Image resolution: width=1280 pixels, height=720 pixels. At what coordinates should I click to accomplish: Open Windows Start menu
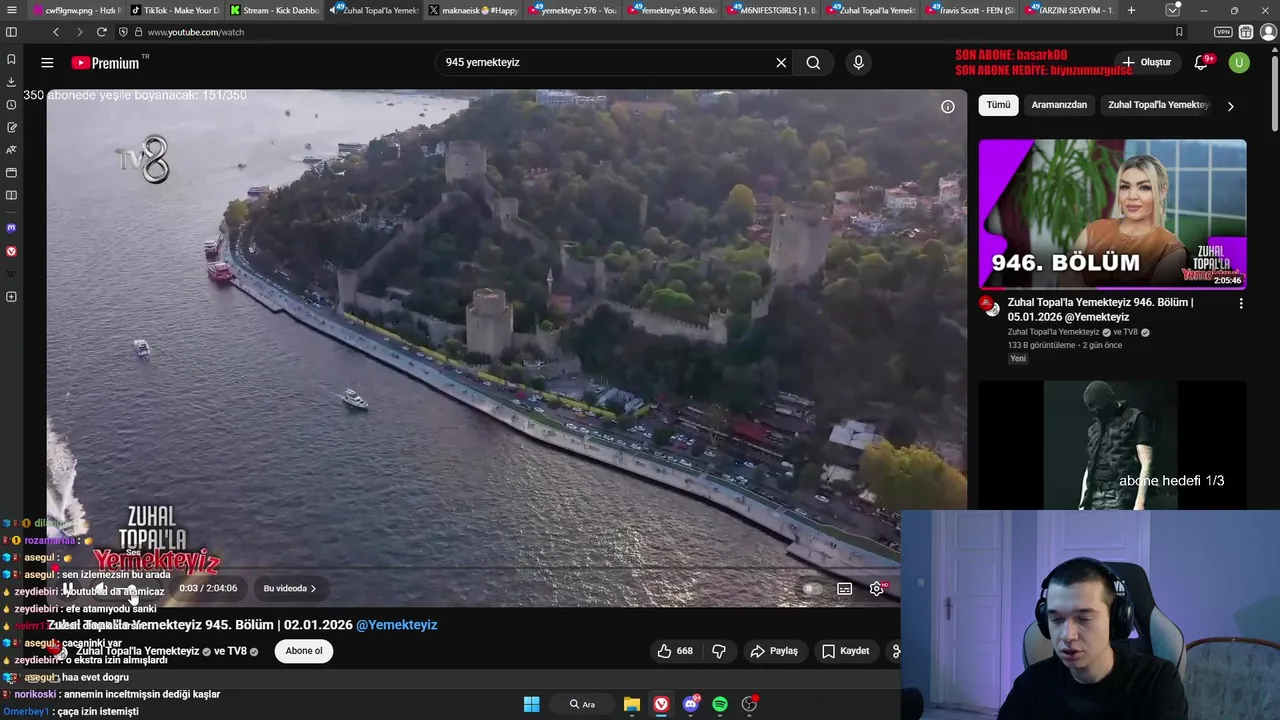pos(531,704)
